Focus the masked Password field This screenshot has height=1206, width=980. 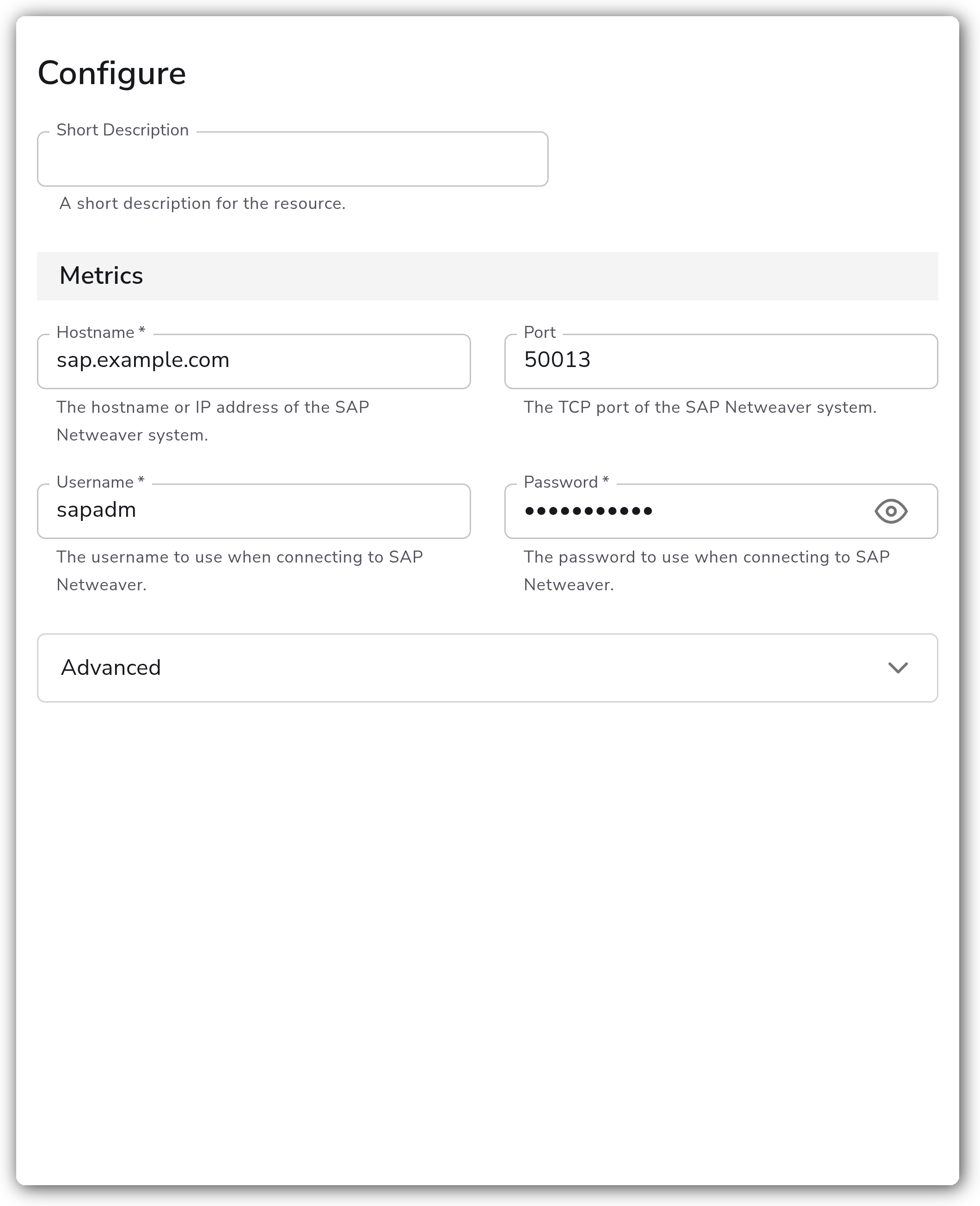pyautogui.click(x=721, y=511)
